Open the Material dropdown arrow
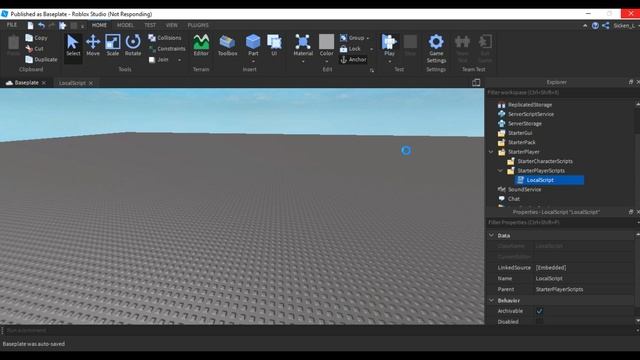The image size is (640, 360). 303,62
